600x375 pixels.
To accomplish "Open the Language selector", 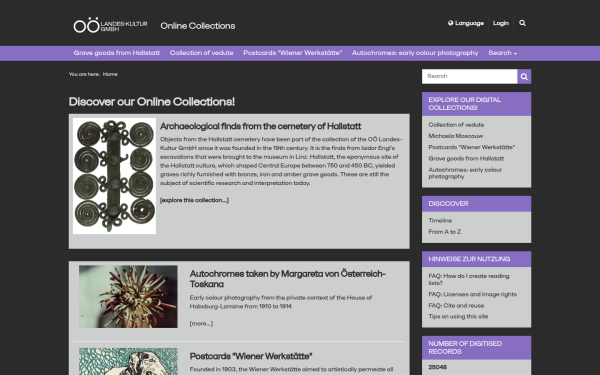I will (x=466, y=23).
